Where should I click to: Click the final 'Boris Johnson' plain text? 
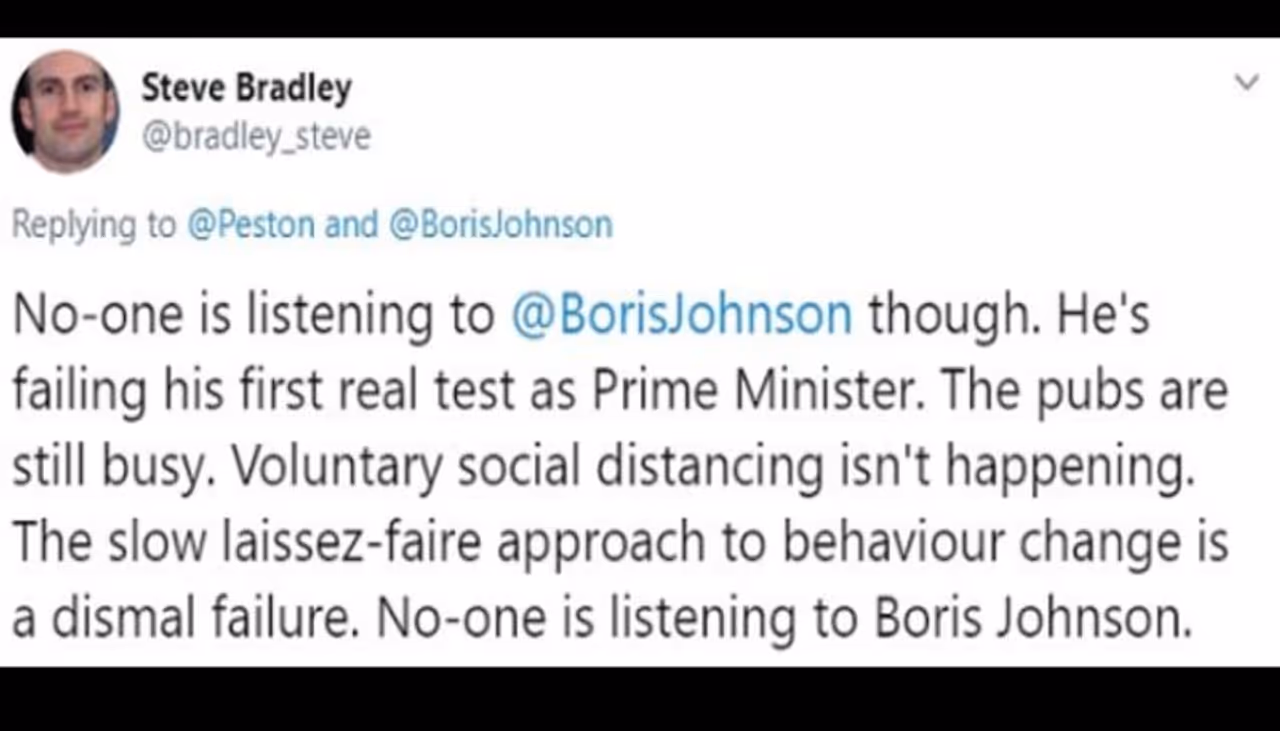coord(1034,620)
